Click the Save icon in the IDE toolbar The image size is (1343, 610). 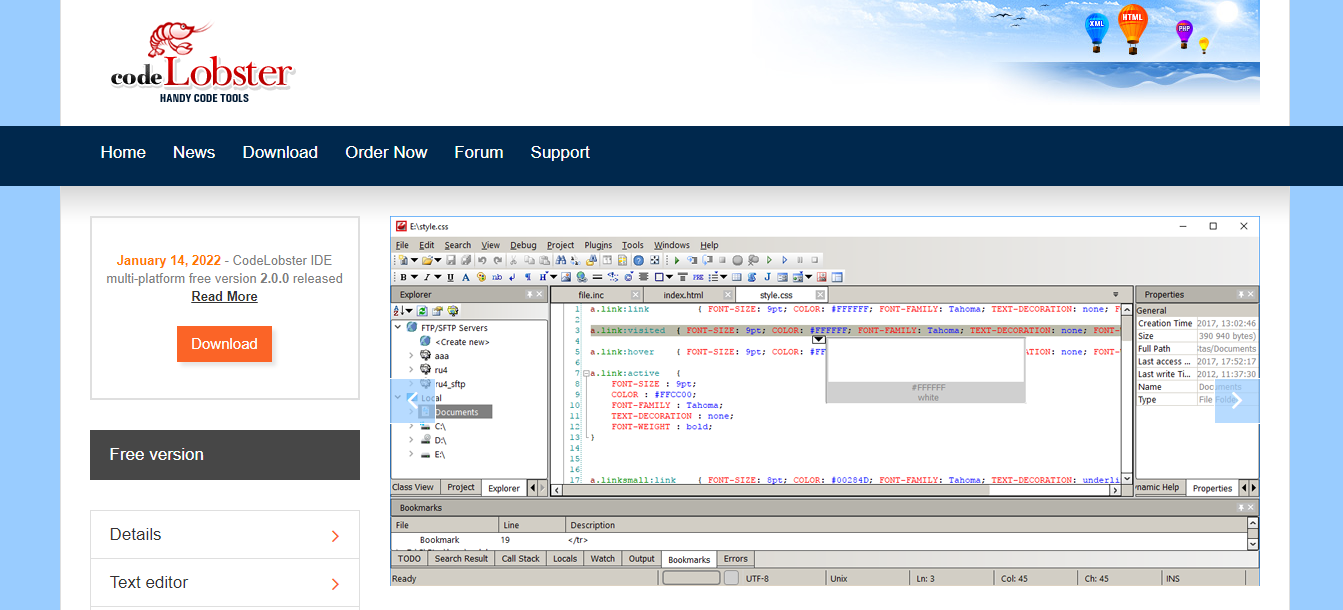(453, 260)
